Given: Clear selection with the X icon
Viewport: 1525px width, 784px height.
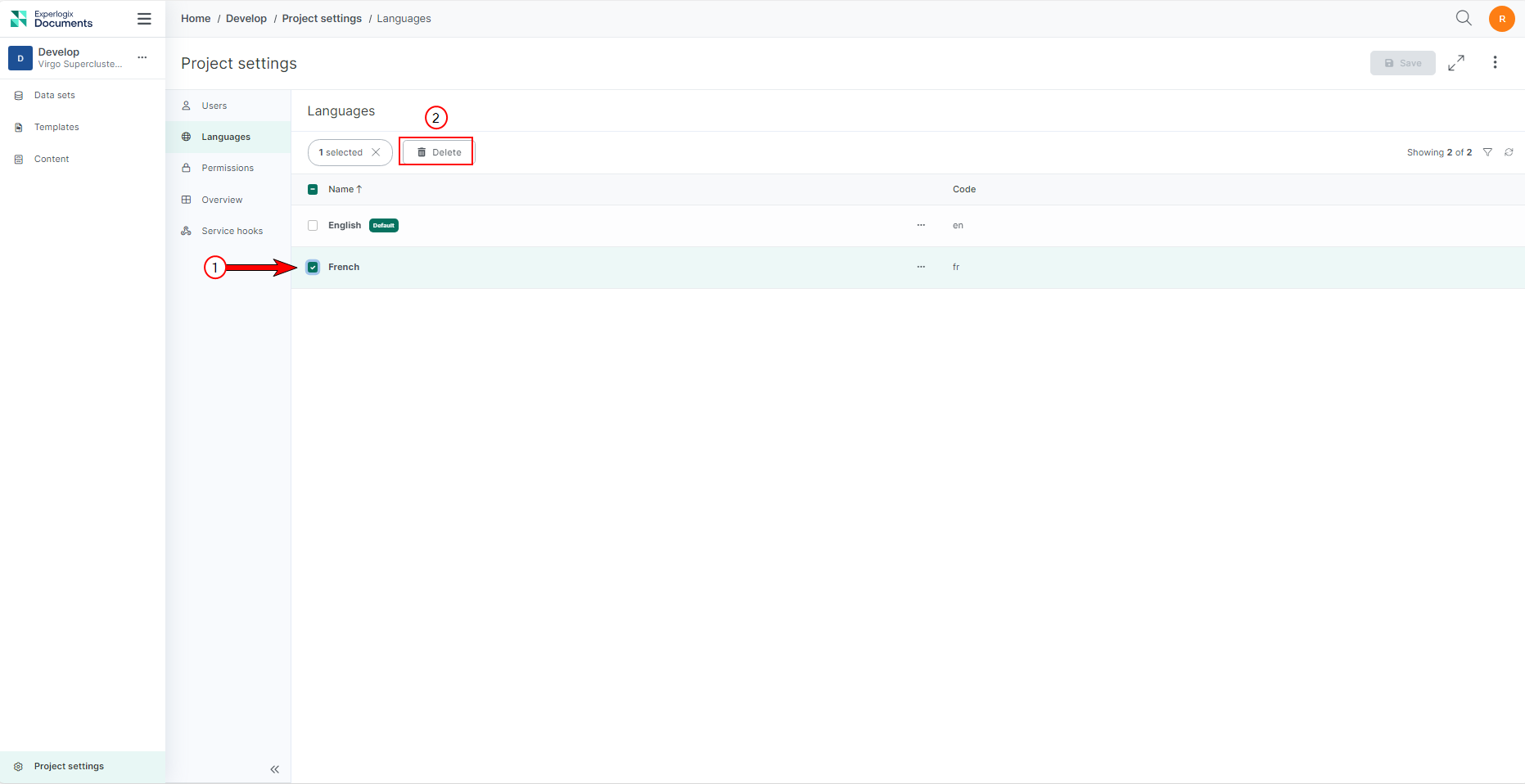Looking at the screenshot, I should (x=376, y=152).
